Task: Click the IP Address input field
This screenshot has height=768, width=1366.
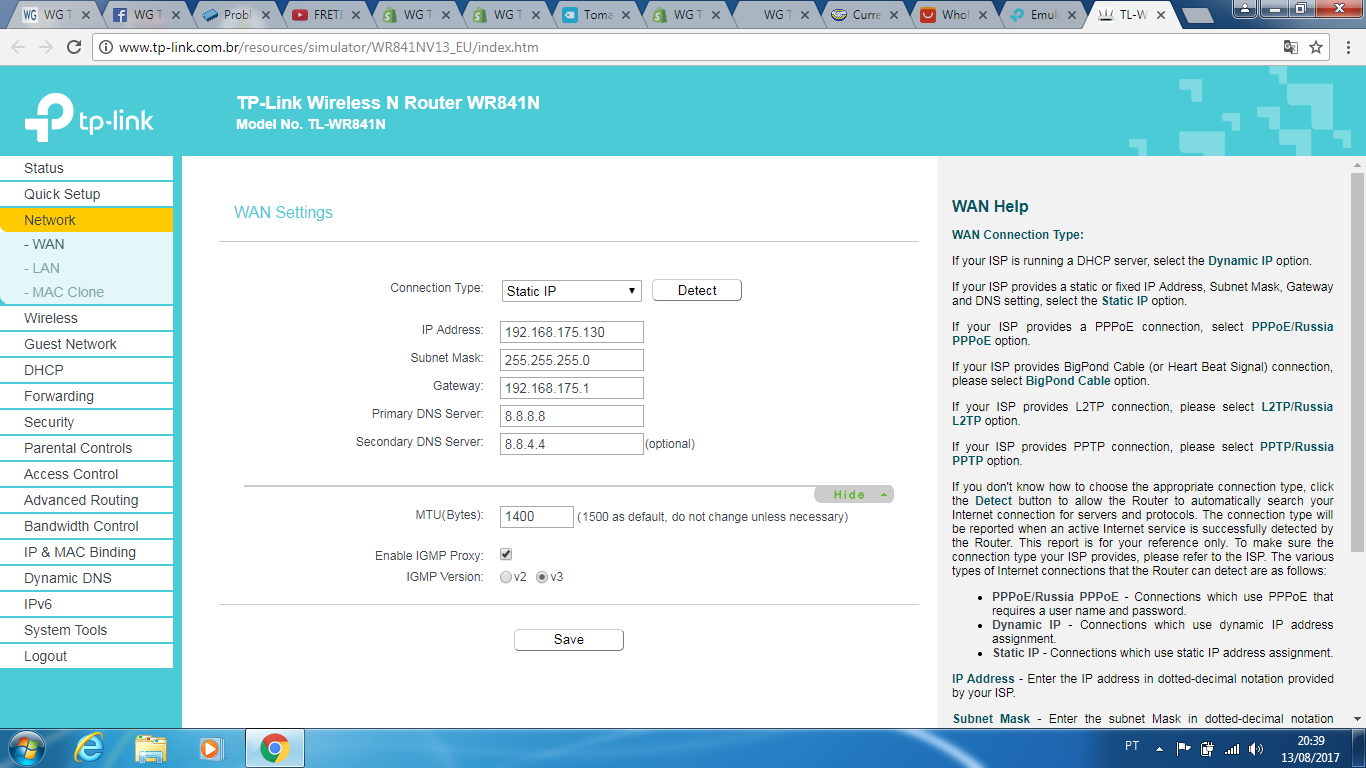Action: tap(572, 332)
